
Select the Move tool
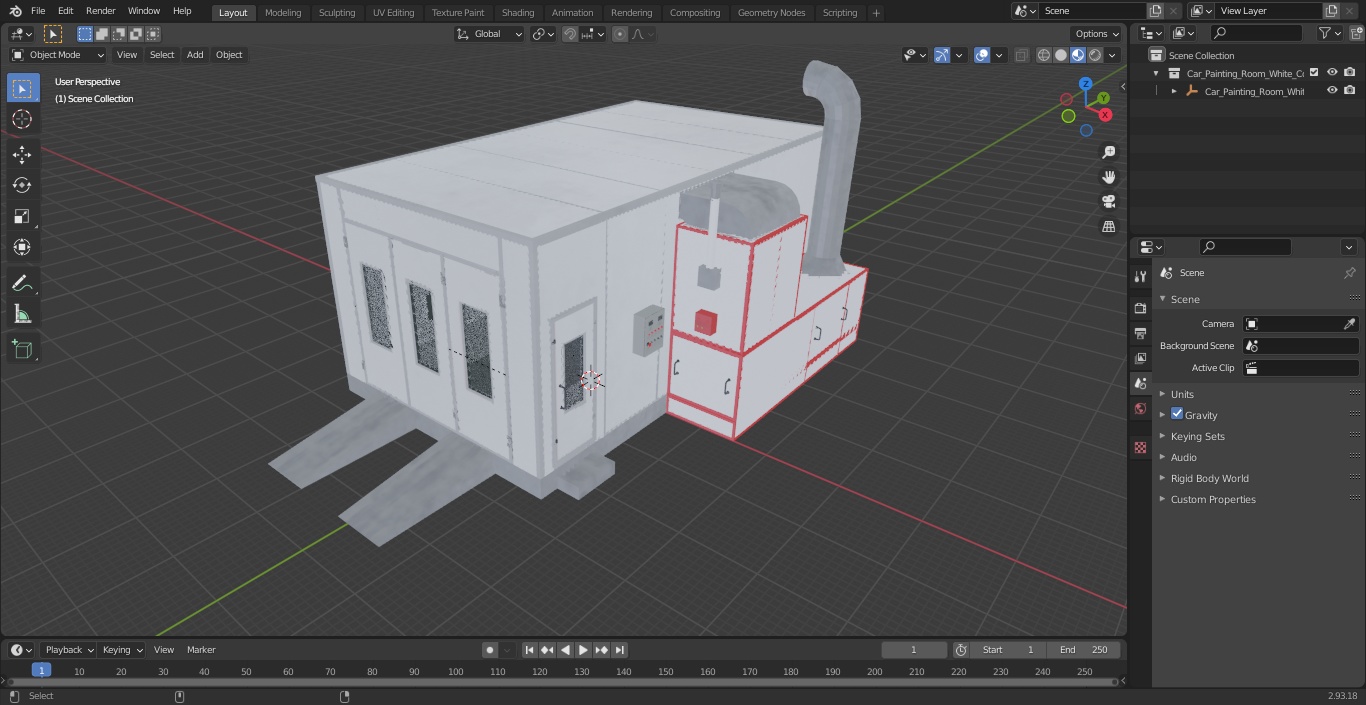pyautogui.click(x=22, y=155)
